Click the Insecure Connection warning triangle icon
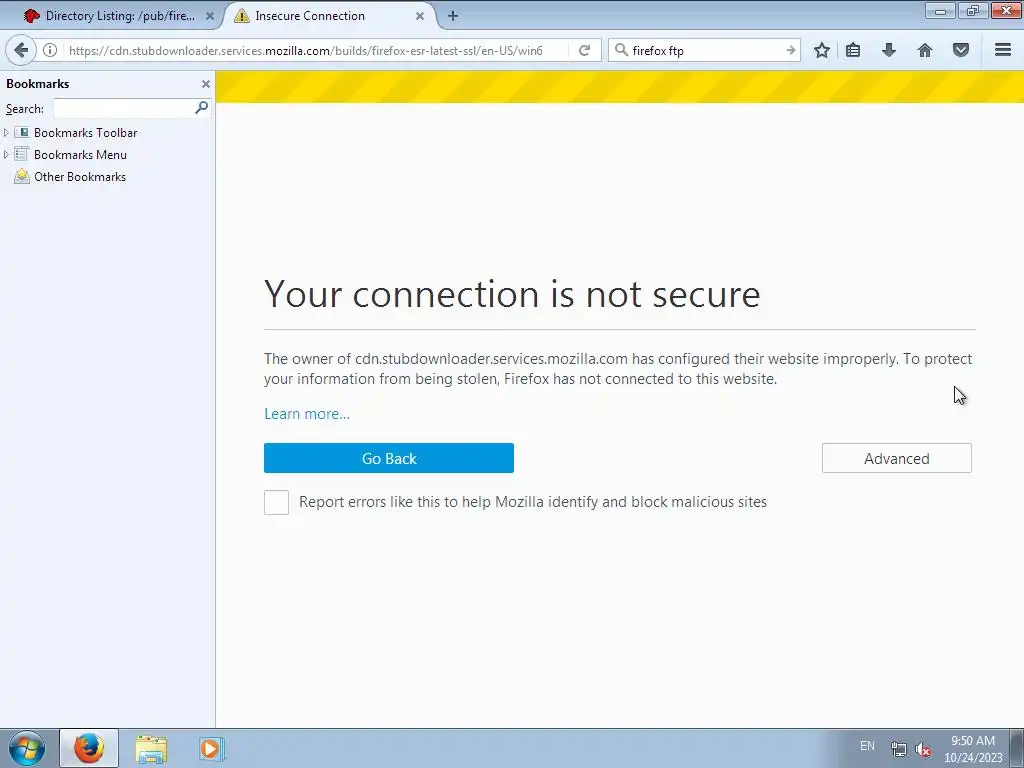Image resolution: width=1024 pixels, height=768 pixels. pos(242,16)
